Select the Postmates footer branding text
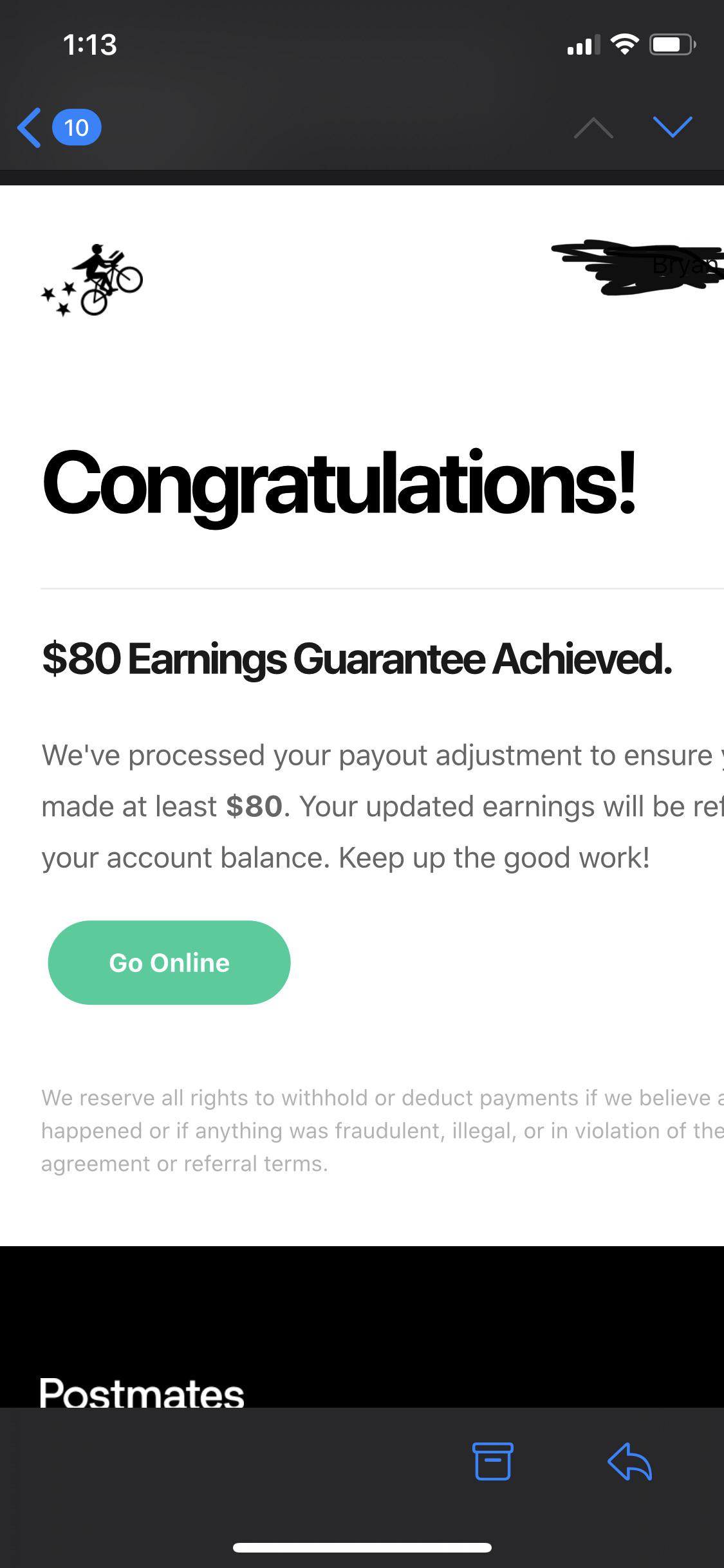 (x=140, y=1390)
